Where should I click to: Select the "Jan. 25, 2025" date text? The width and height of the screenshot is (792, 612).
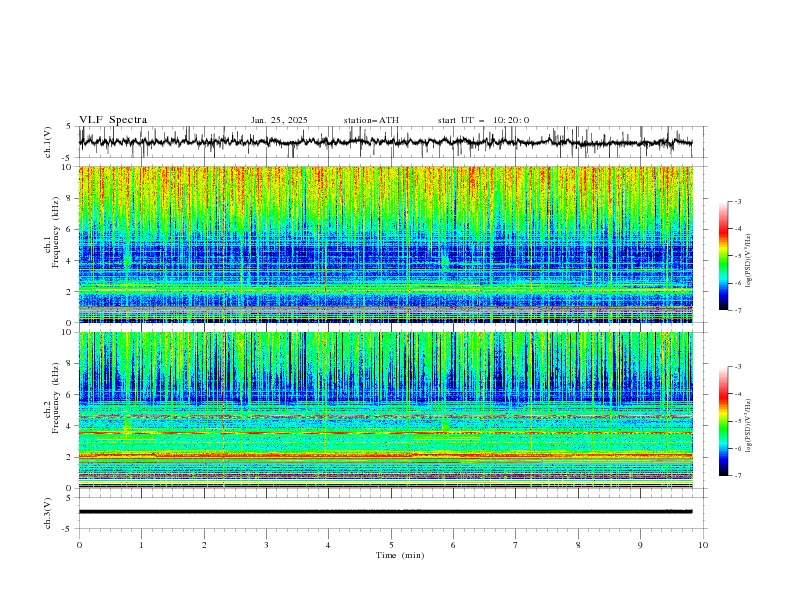coord(279,120)
